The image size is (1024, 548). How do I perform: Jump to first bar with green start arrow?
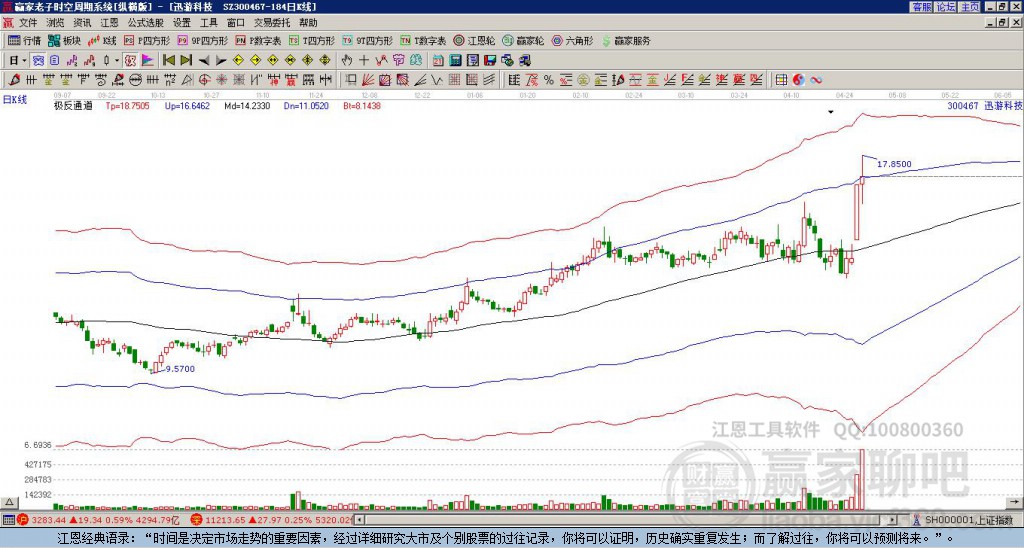pyautogui.click(x=168, y=61)
